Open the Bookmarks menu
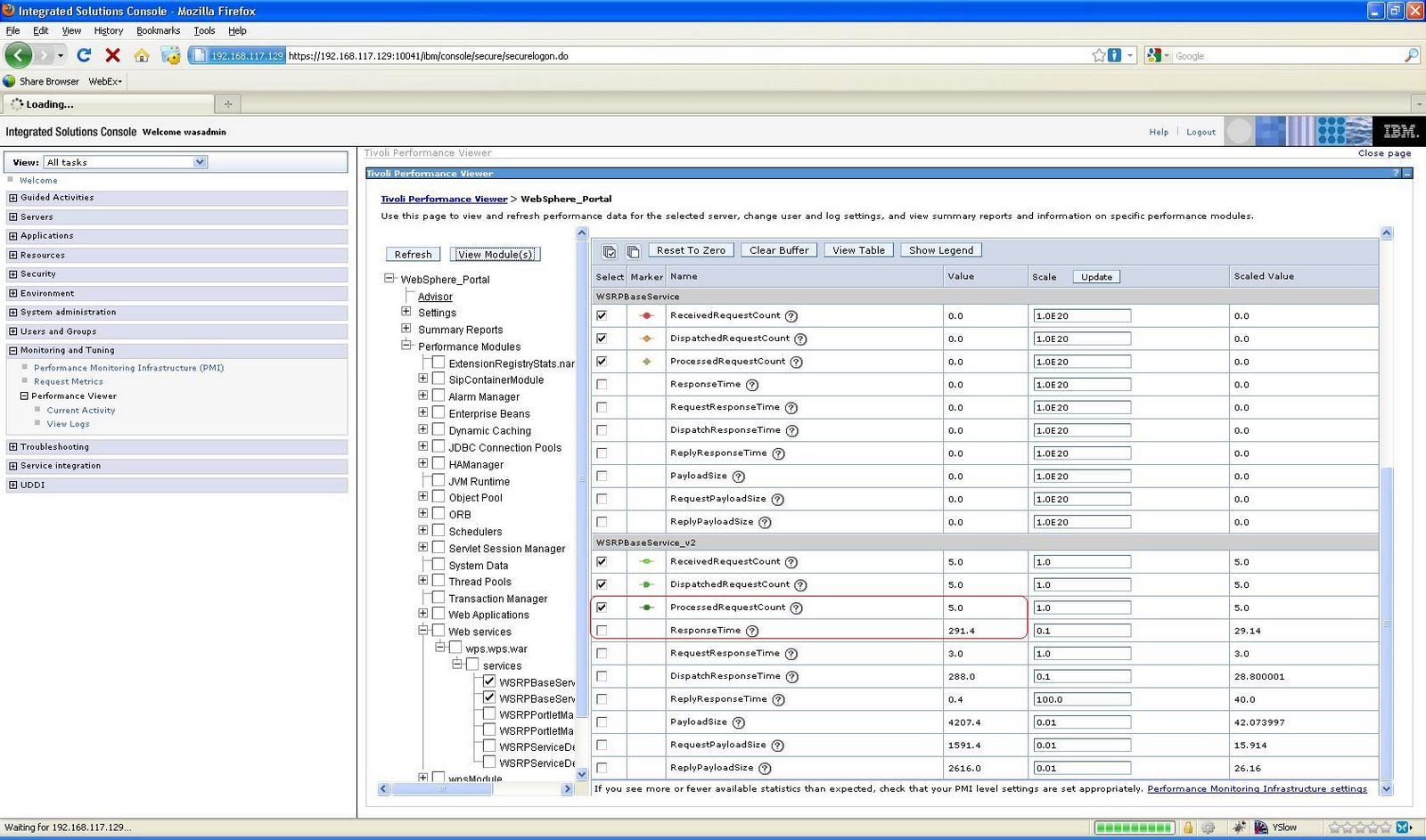 pyautogui.click(x=159, y=30)
